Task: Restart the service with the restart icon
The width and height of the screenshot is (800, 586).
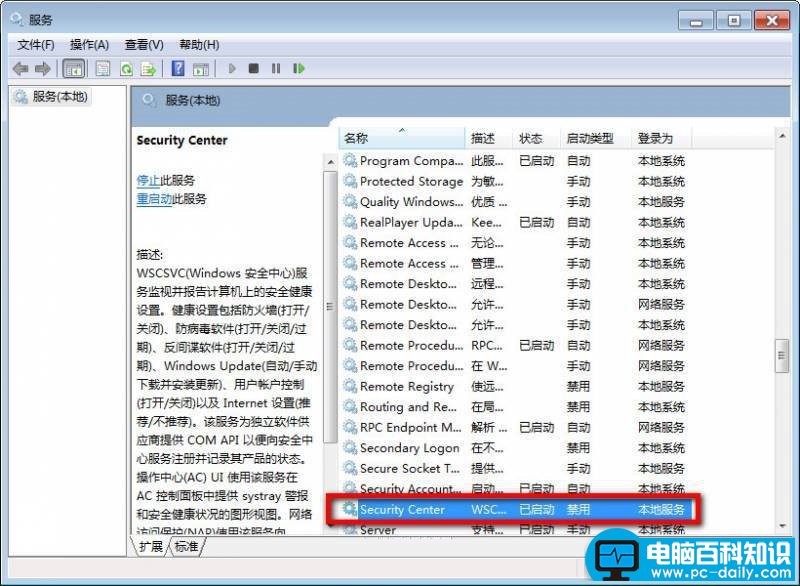Action: point(299,68)
